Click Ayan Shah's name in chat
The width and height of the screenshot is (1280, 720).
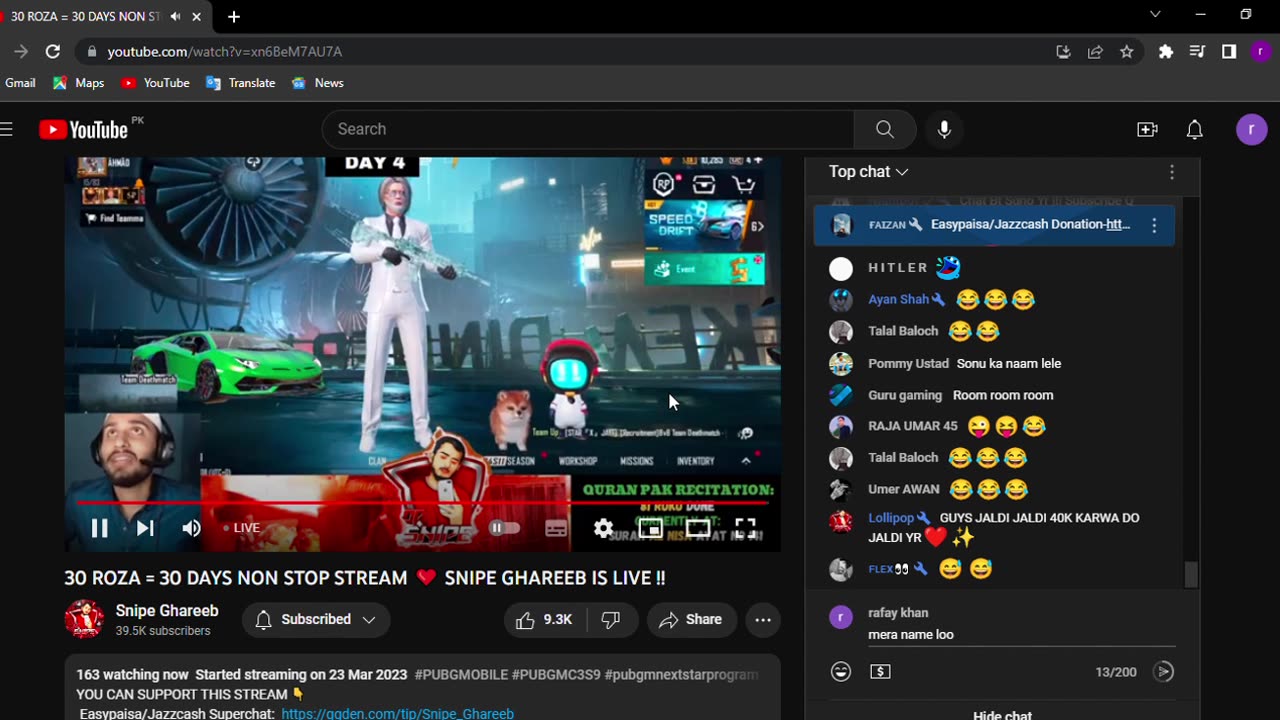[x=898, y=299]
